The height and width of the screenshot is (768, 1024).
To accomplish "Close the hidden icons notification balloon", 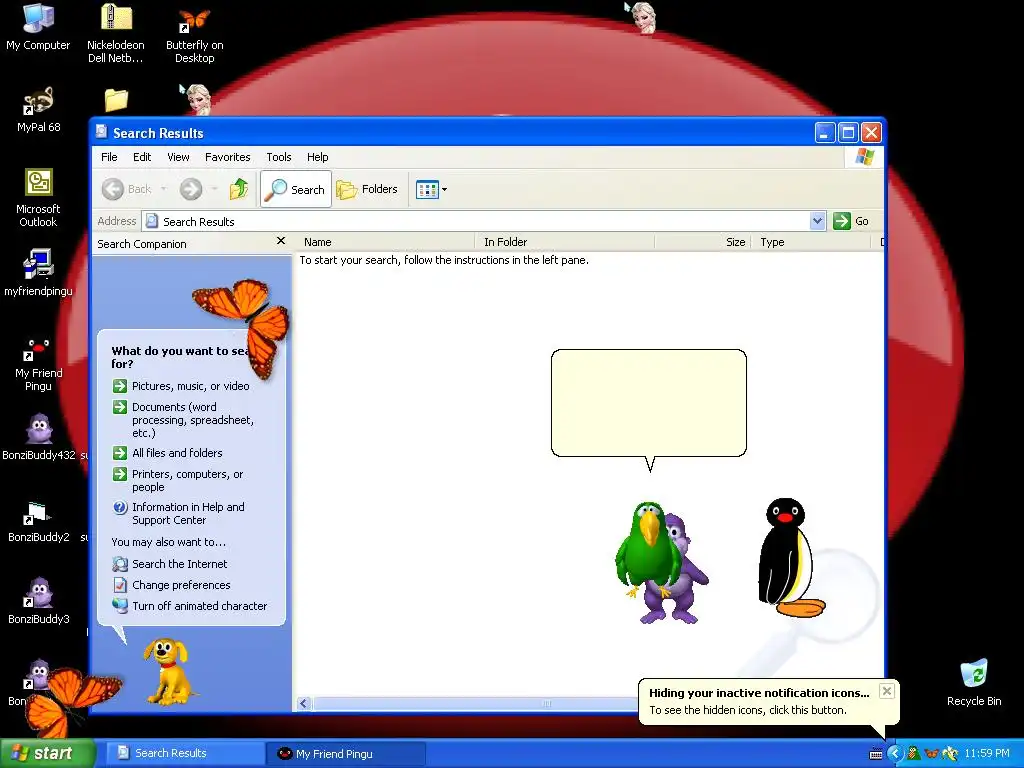I will tap(886, 691).
